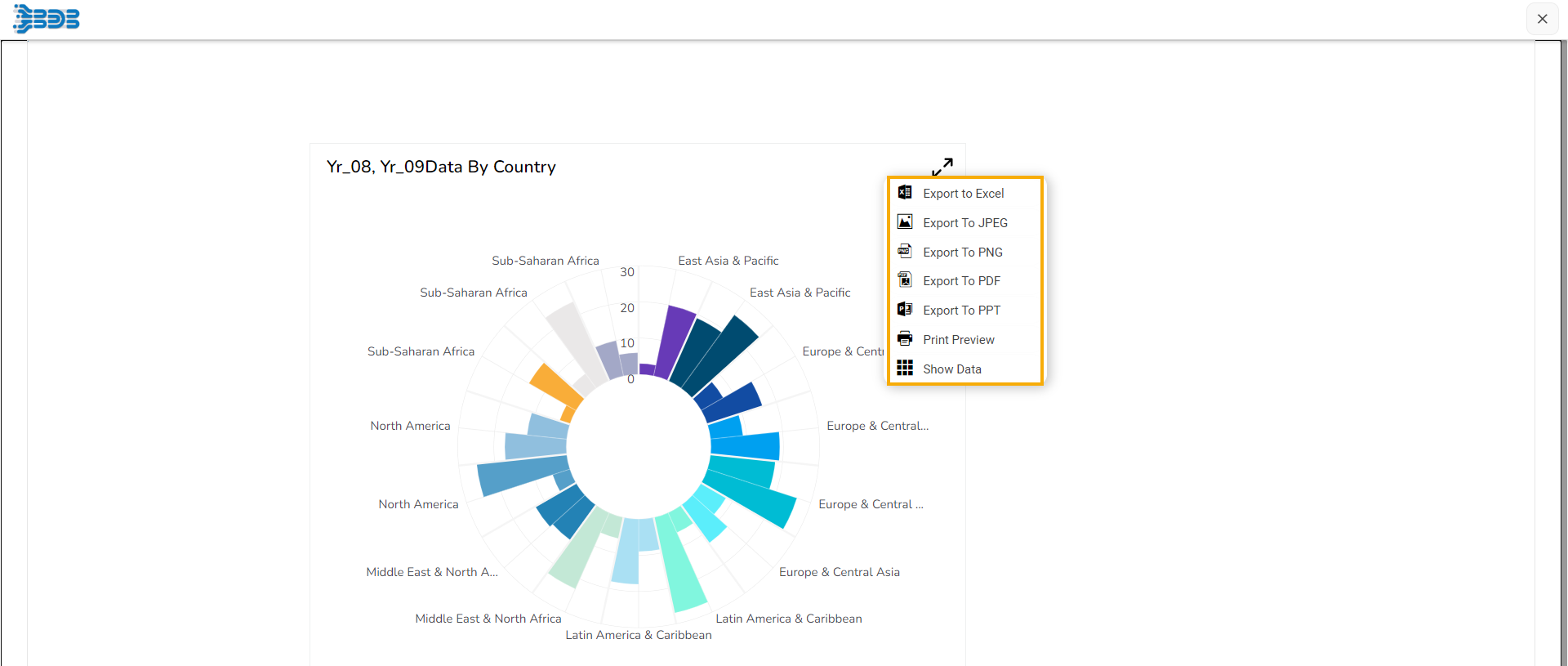Screen dimensions: 1568x666
Task: Click the JPEG image icon
Action: point(905,222)
